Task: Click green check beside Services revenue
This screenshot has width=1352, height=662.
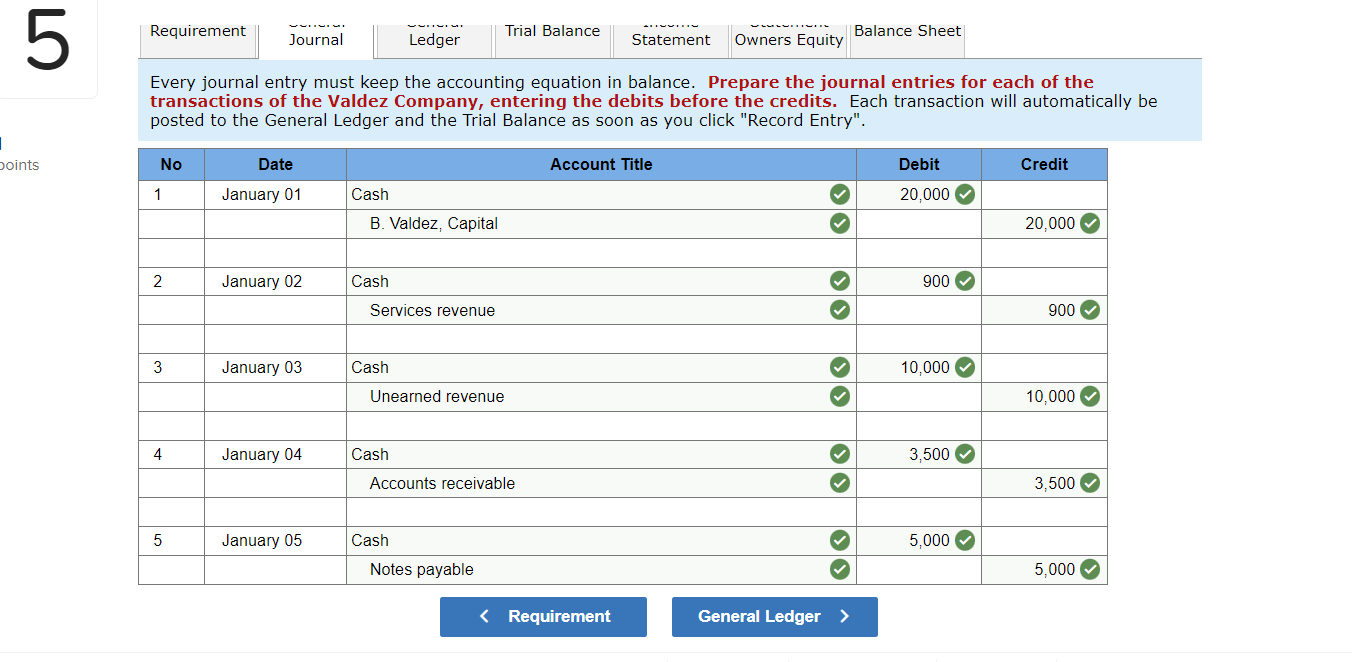Action: 840,310
